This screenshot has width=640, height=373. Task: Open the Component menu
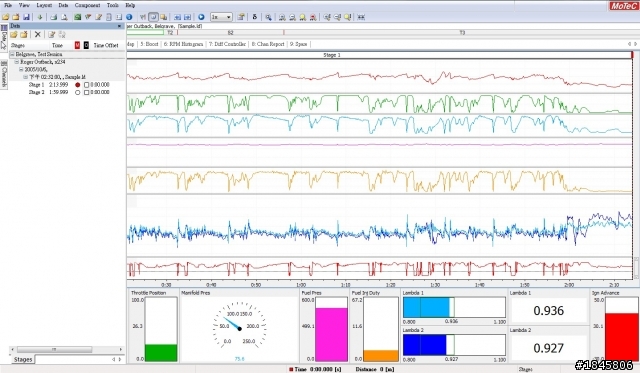[x=87, y=5]
